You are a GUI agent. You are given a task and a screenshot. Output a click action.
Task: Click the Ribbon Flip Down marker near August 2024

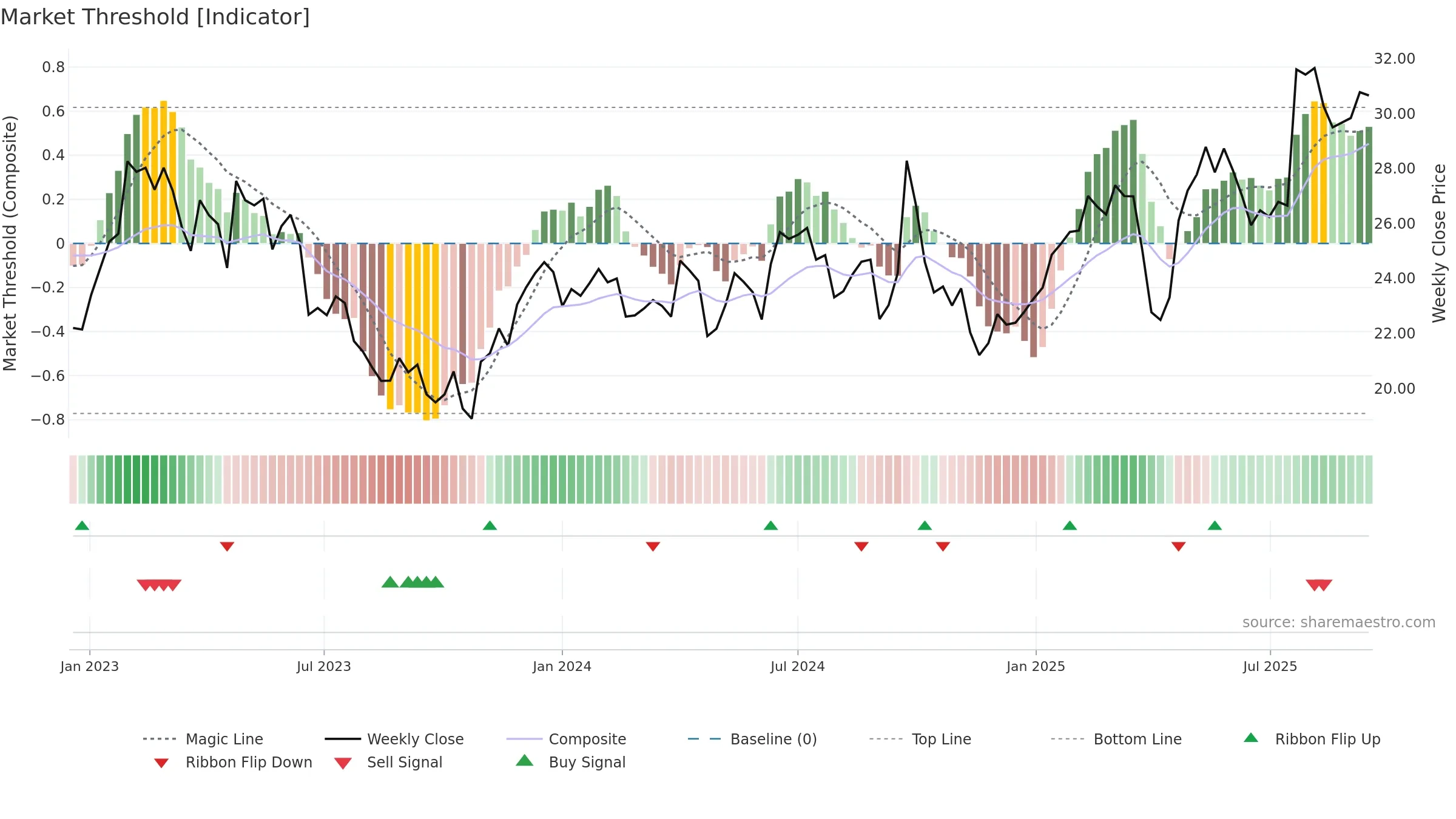[861, 547]
